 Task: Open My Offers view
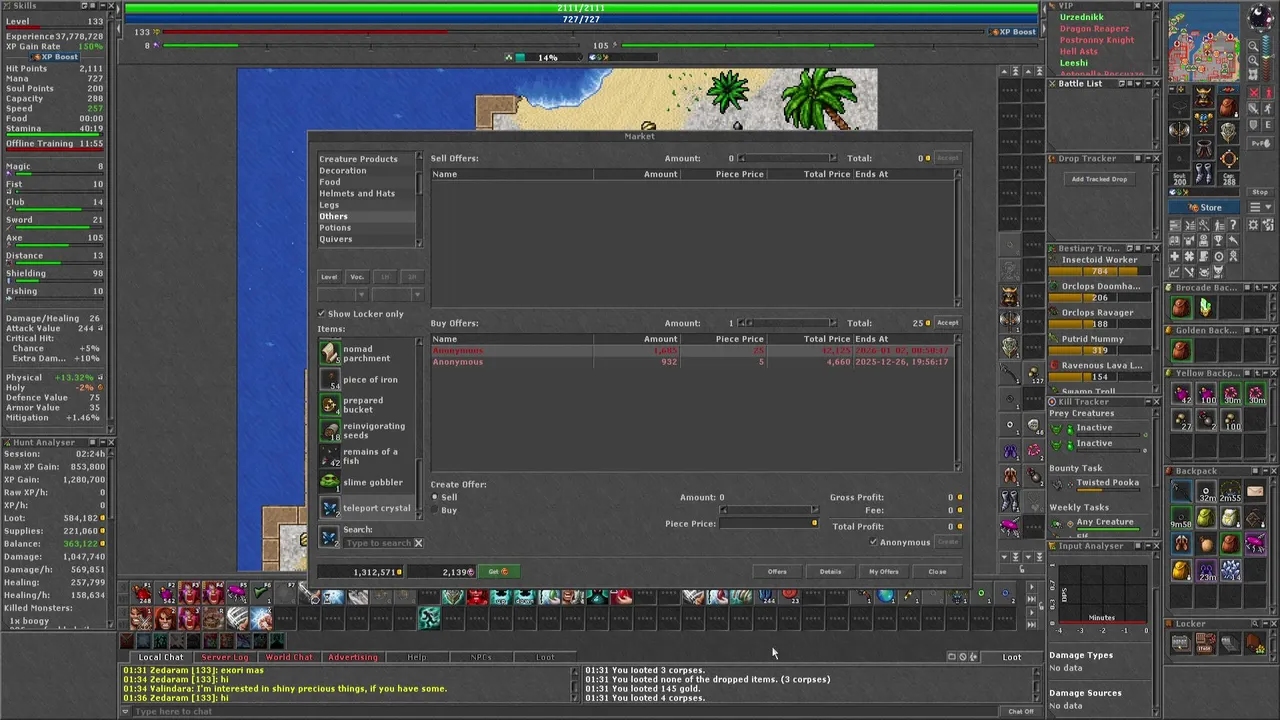tap(883, 572)
